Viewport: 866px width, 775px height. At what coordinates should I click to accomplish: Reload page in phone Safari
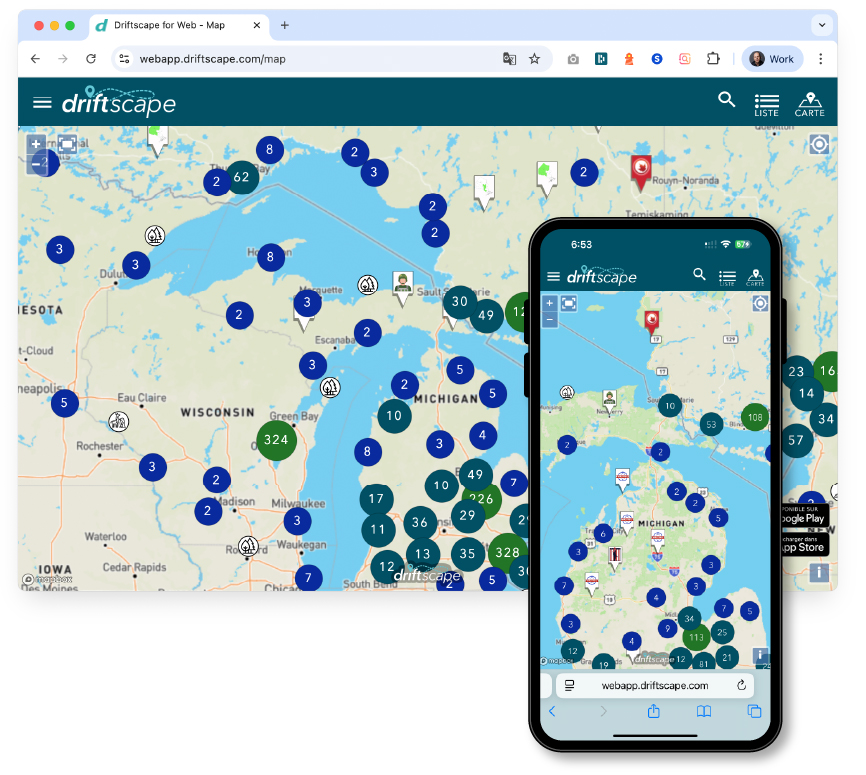tap(741, 685)
